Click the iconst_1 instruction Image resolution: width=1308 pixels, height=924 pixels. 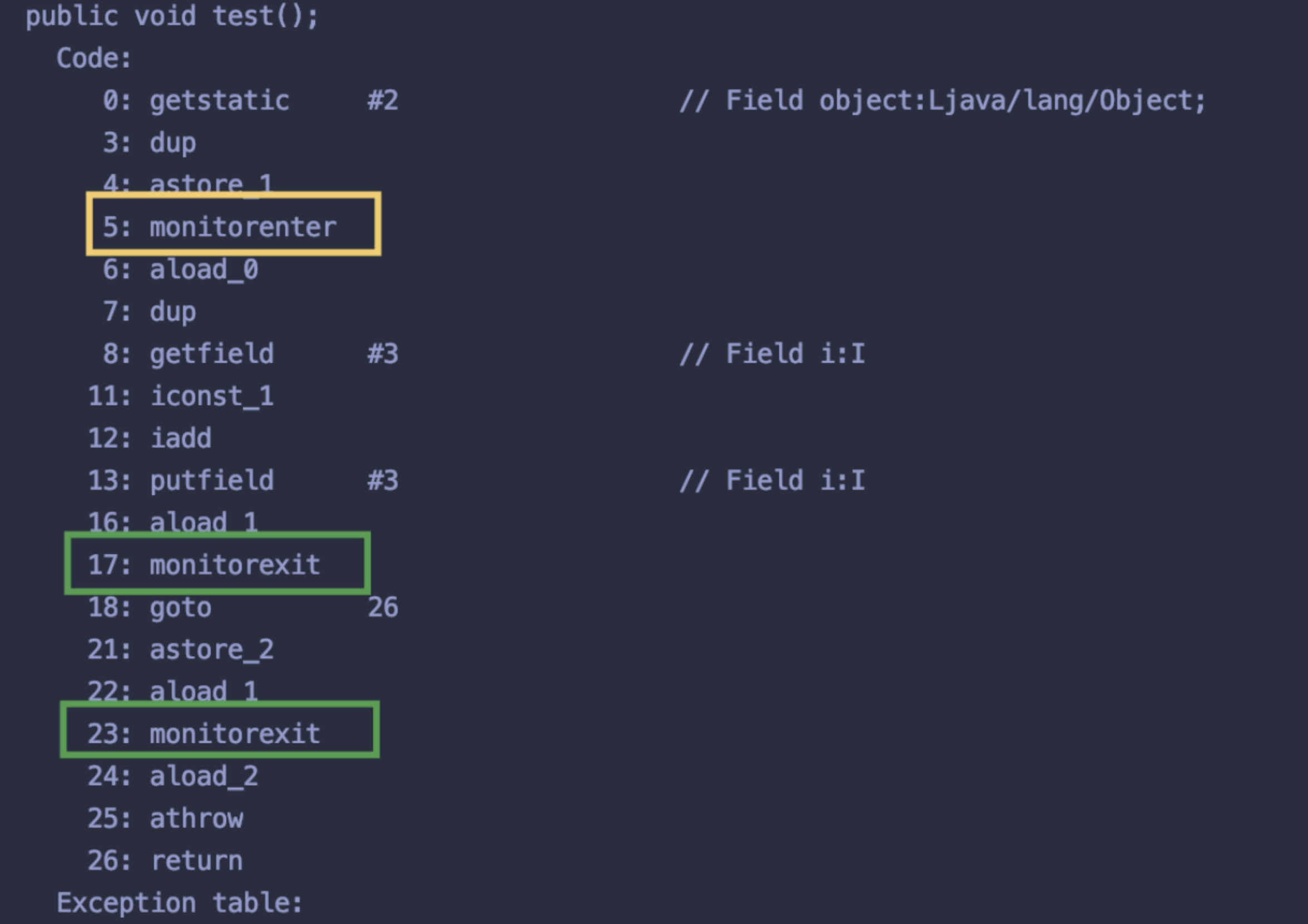212,396
